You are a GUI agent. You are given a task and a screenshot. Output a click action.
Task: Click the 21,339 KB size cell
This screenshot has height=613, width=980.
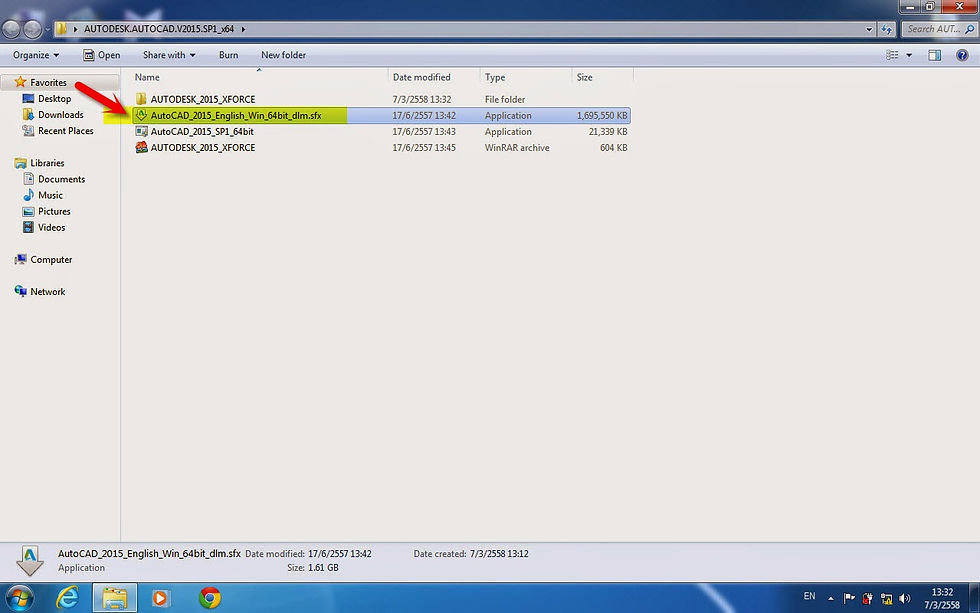tap(608, 132)
